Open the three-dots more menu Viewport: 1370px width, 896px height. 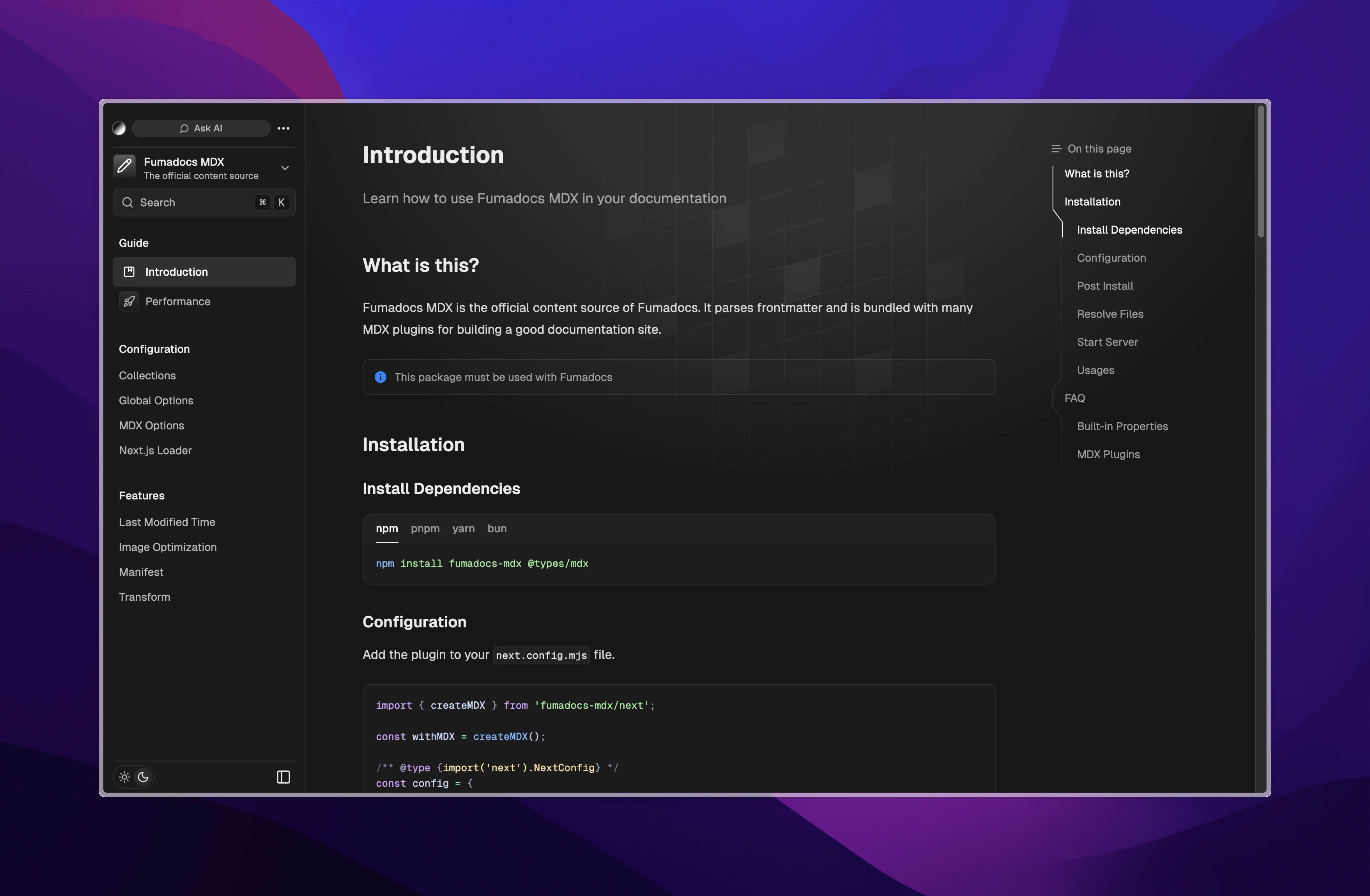click(283, 128)
